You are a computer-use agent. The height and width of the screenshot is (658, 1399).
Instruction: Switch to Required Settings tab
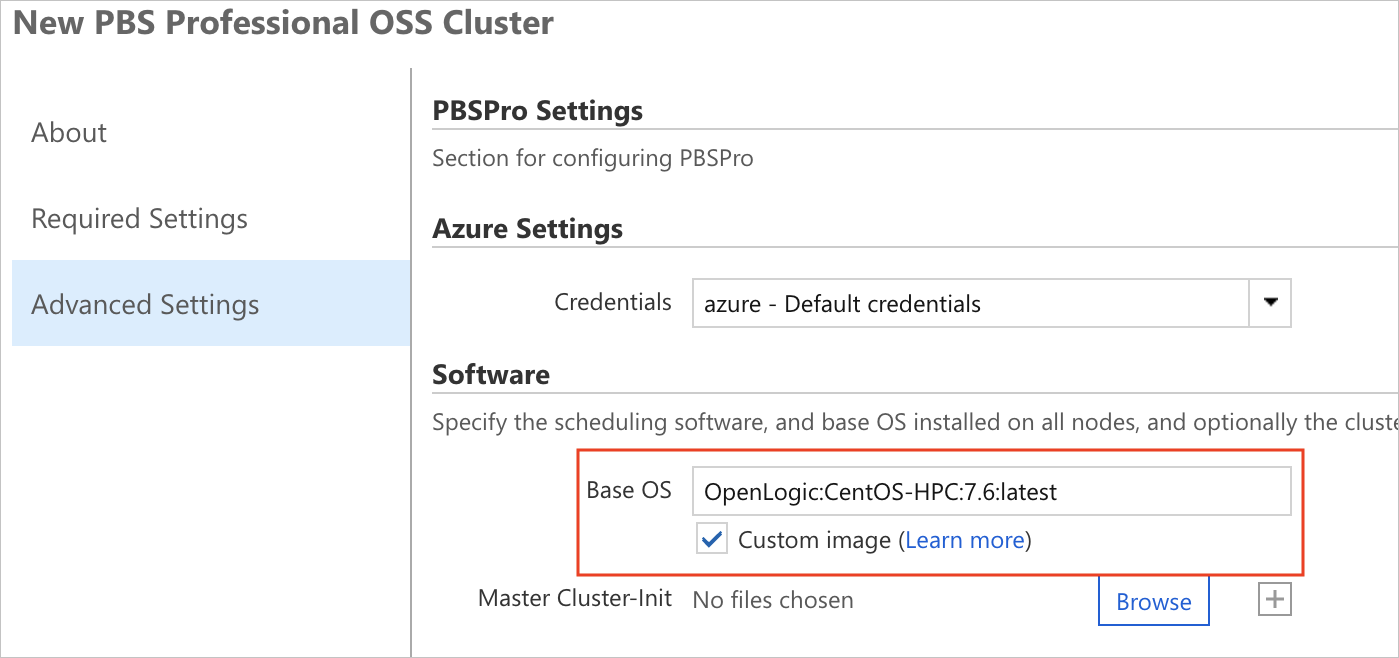click(x=139, y=219)
